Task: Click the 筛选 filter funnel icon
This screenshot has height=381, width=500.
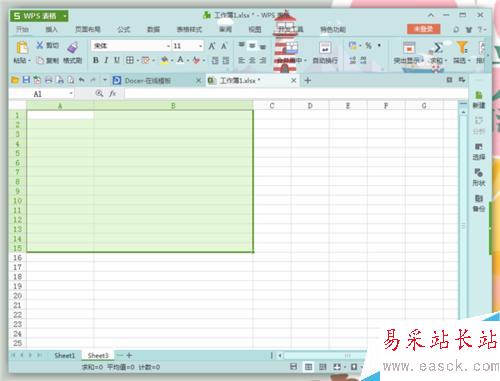Action: [x=462, y=48]
